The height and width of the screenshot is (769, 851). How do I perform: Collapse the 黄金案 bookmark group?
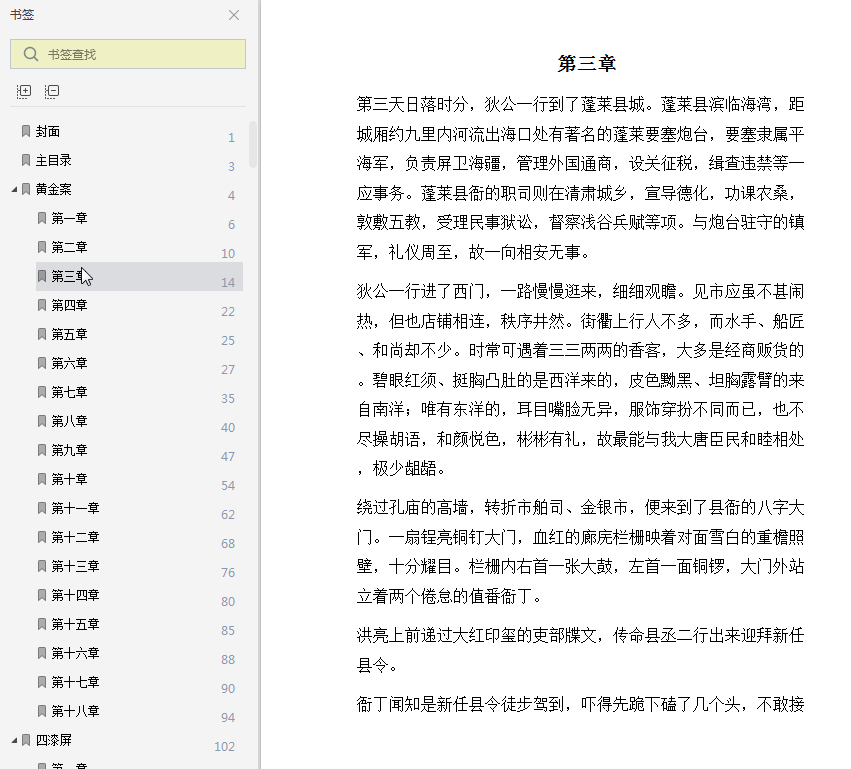[x=14, y=189]
